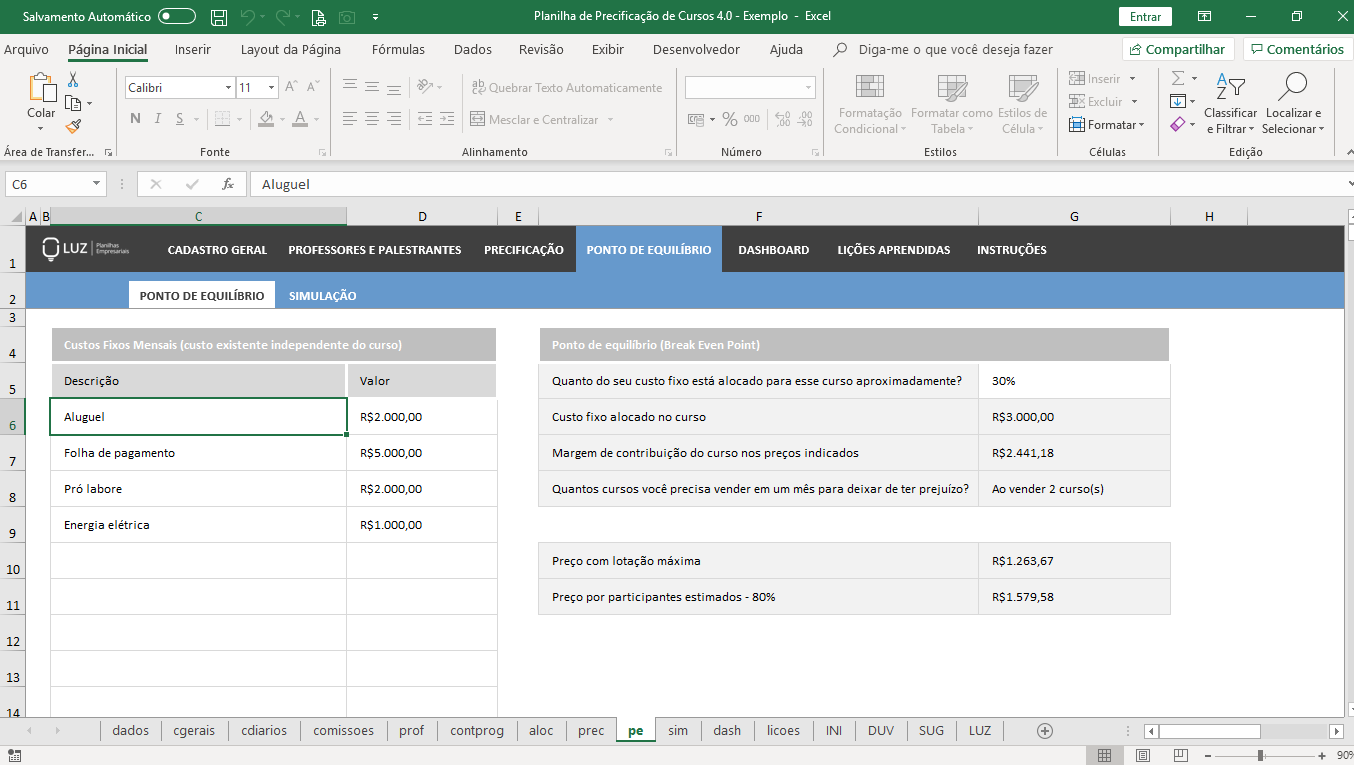Switch to the sim sheet tab

coord(678,731)
